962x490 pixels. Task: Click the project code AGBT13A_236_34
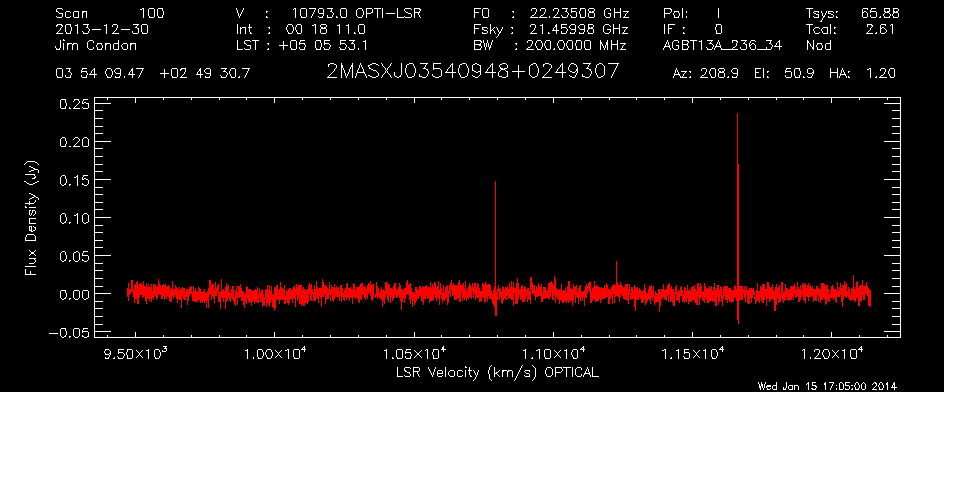pos(722,45)
